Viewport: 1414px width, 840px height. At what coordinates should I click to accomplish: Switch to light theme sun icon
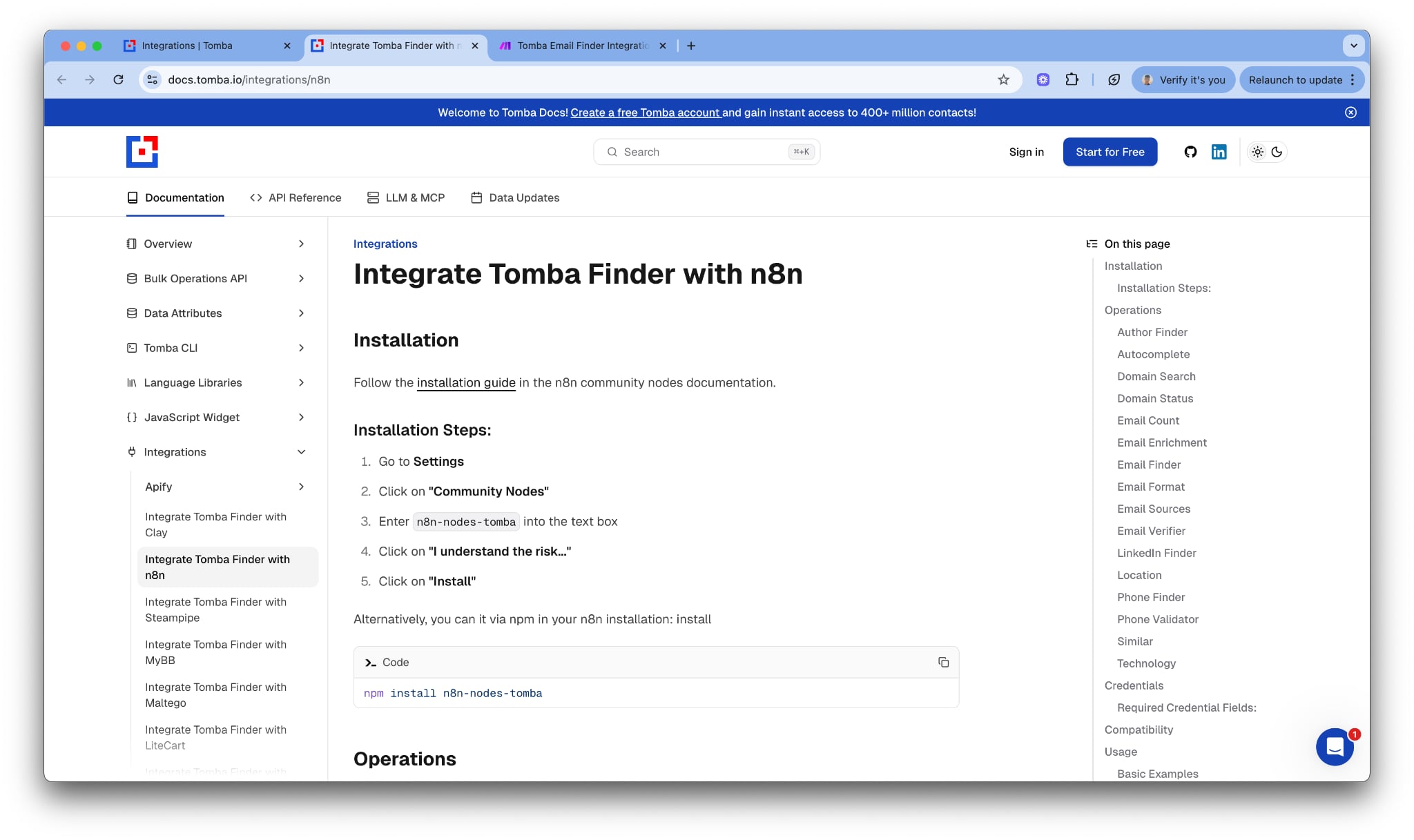click(x=1257, y=152)
